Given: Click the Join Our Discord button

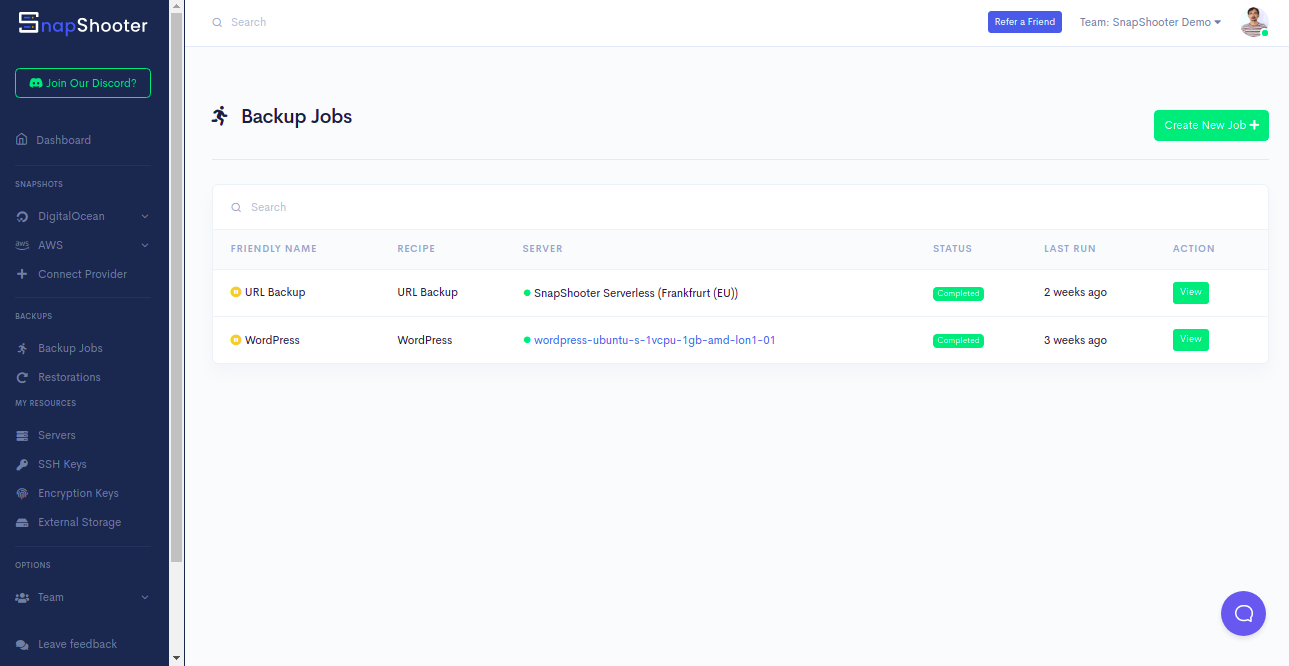Looking at the screenshot, I should click(x=83, y=83).
